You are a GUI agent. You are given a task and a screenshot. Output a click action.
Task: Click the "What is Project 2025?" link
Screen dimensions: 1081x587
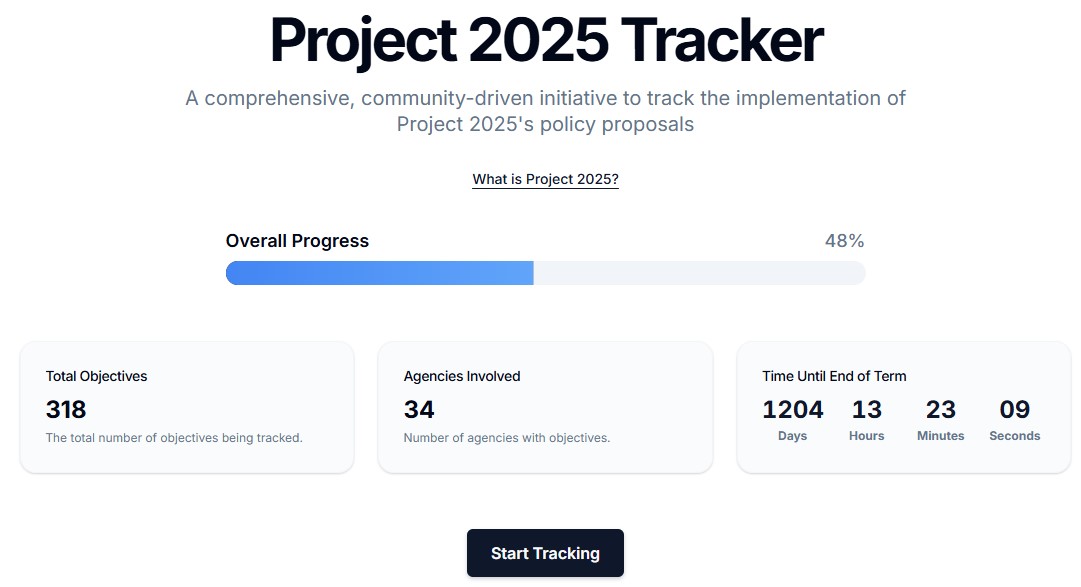545,180
